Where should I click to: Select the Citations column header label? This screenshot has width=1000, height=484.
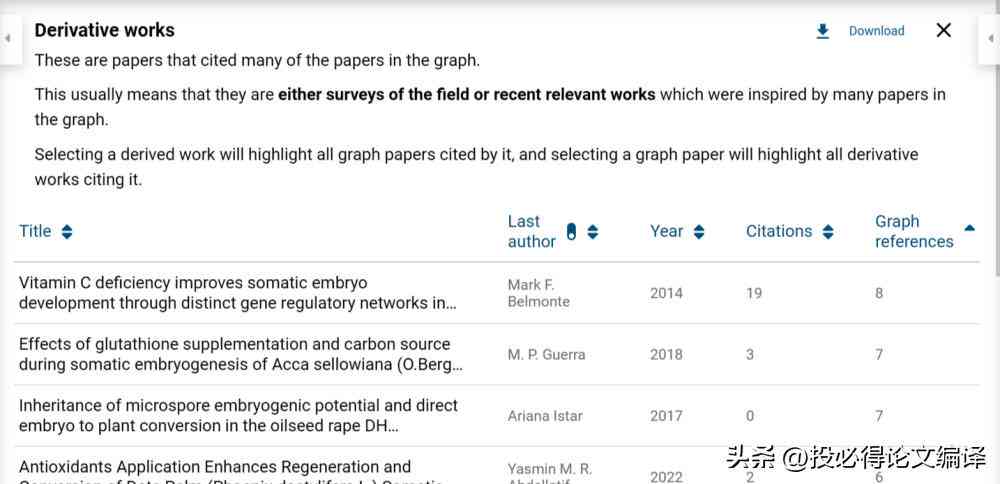779,231
